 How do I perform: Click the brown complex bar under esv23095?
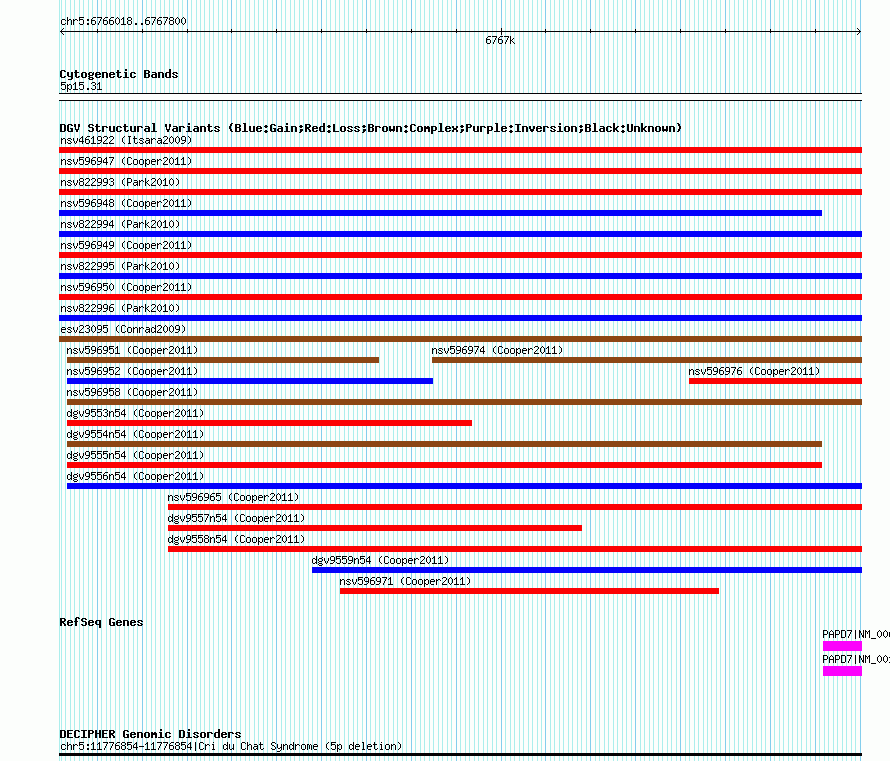tap(460, 339)
